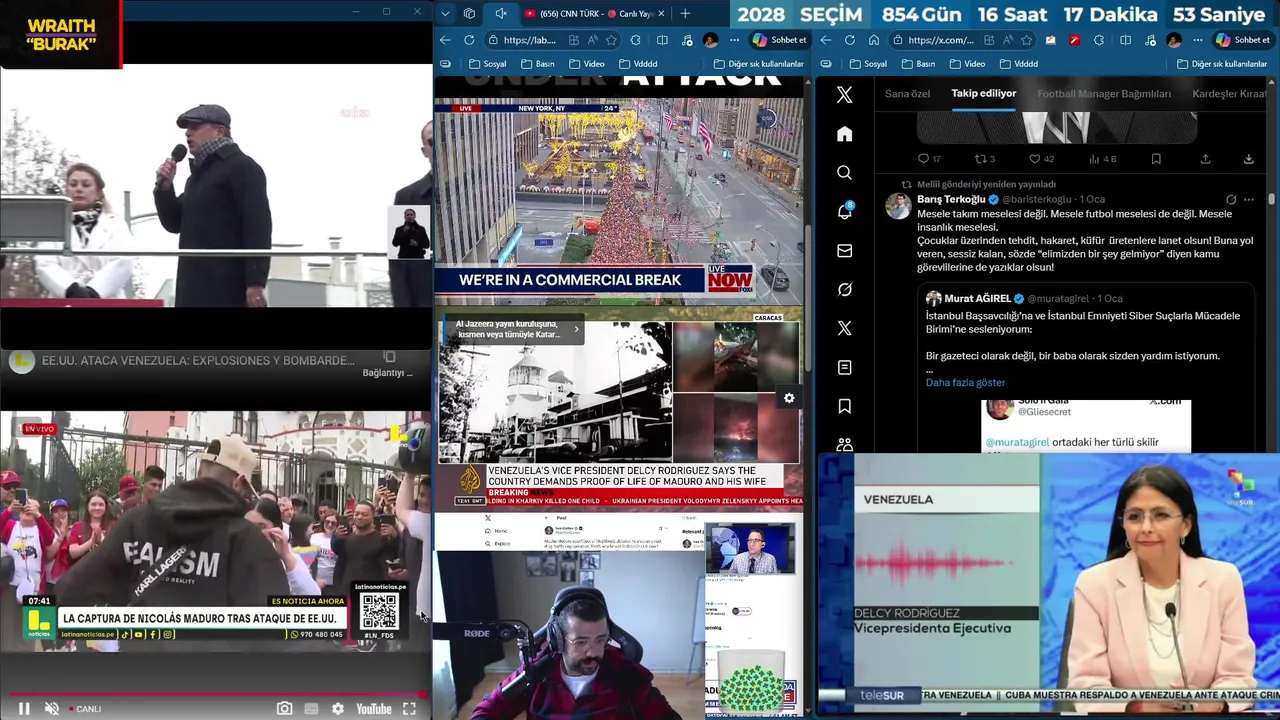Image resolution: width=1280 pixels, height=720 pixels.
Task: Open split screen in x.com browser
Action: pyautogui.click(x=1125, y=40)
